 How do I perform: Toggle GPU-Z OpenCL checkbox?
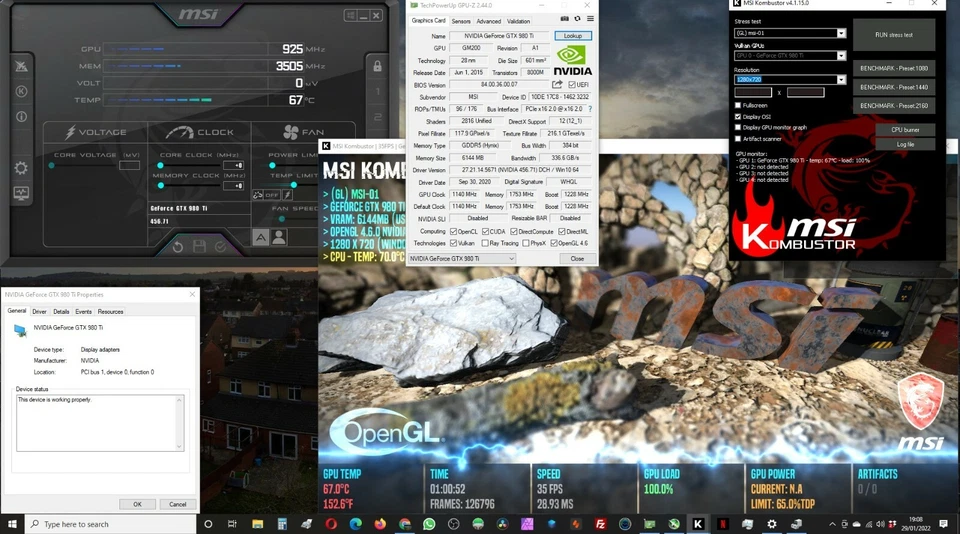pyautogui.click(x=454, y=231)
